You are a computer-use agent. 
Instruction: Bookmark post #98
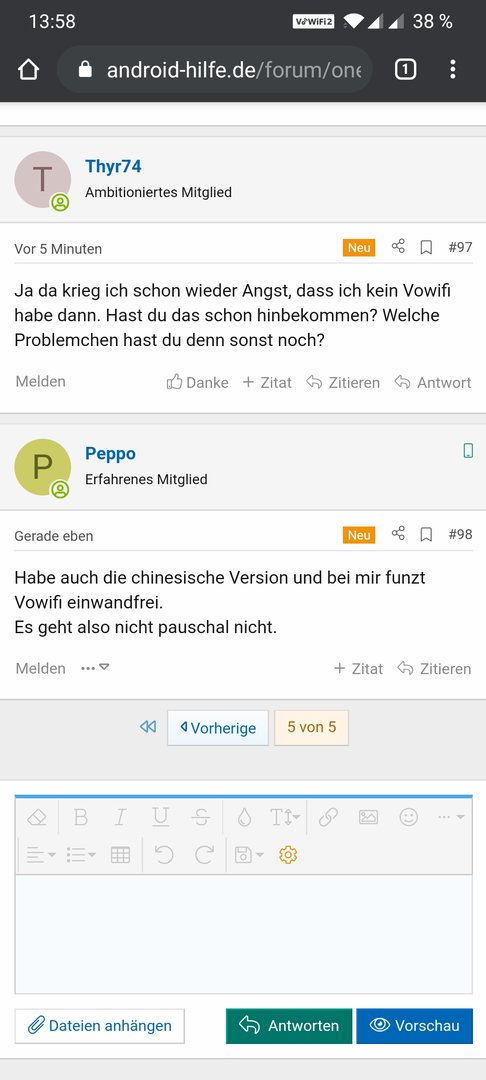[426, 534]
